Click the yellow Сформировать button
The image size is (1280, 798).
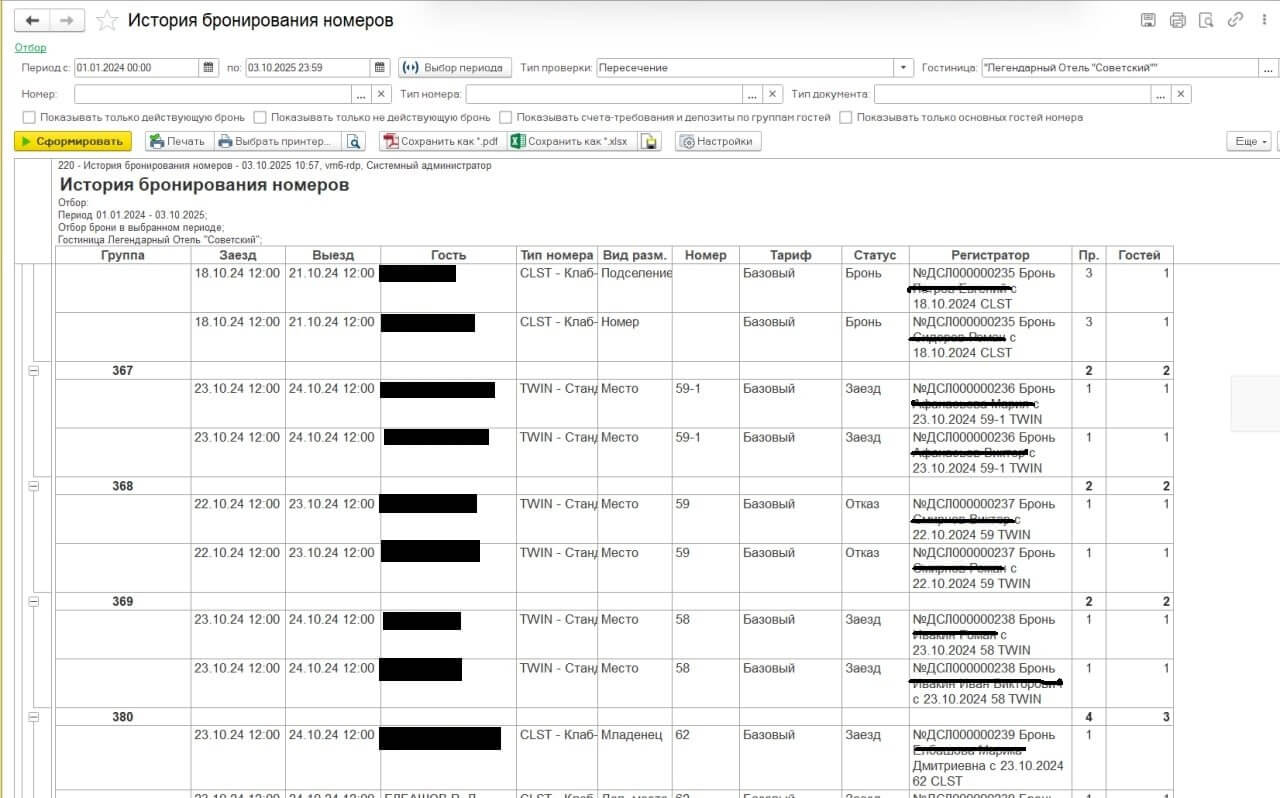point(73,142)
